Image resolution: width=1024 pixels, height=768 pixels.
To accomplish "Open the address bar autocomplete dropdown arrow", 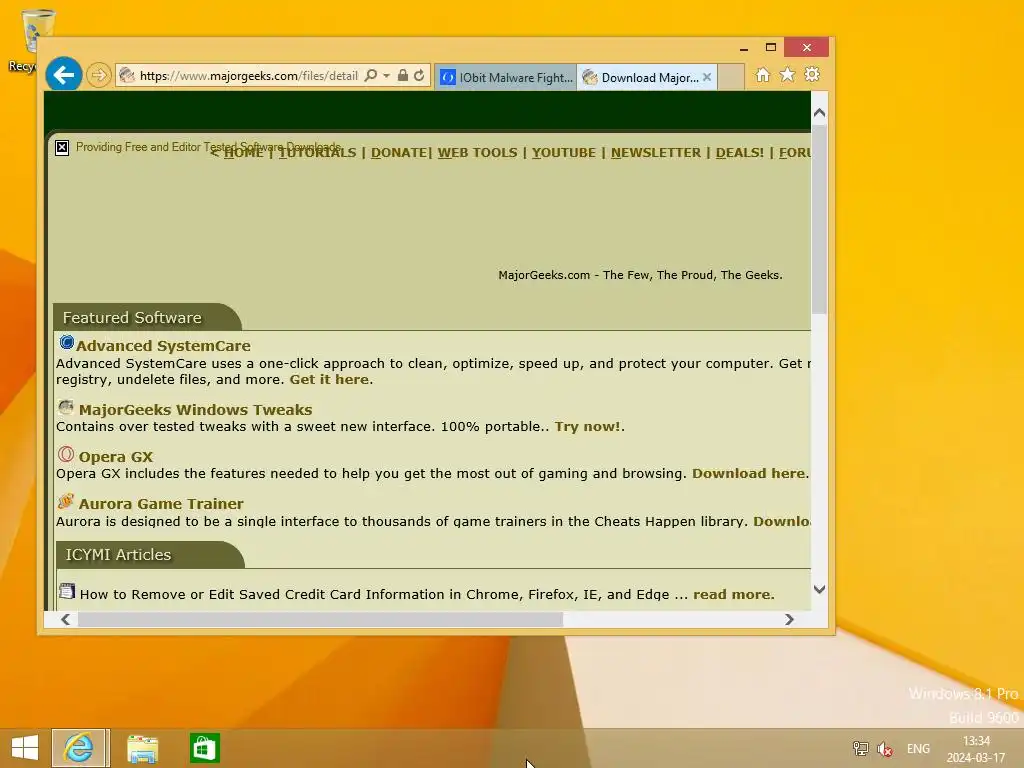I will pos(387,76).
